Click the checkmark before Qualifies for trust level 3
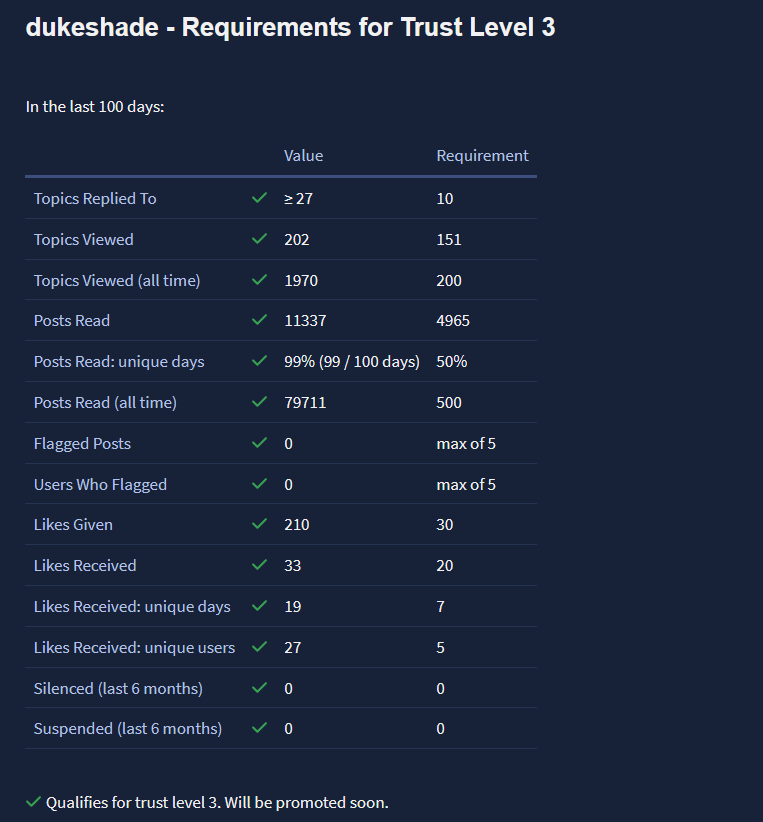The image size is (763, 822). click(33, 802)
